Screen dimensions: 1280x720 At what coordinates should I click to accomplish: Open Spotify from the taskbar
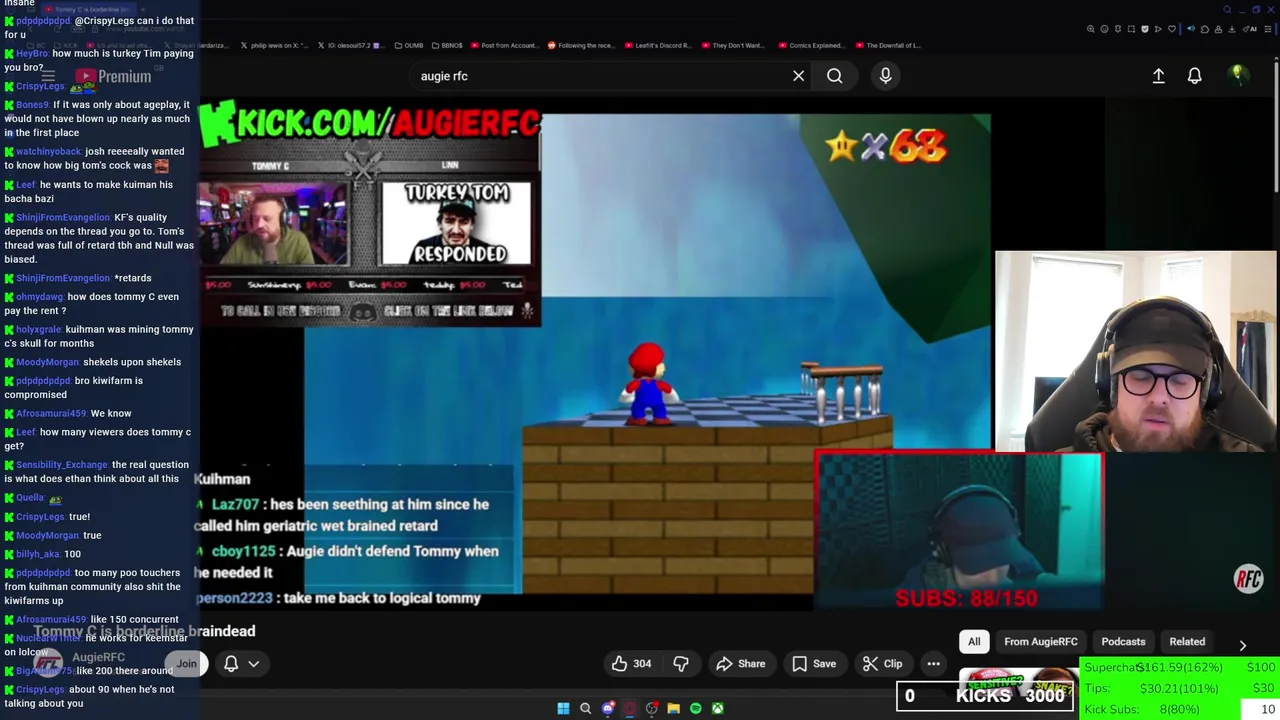695,708
